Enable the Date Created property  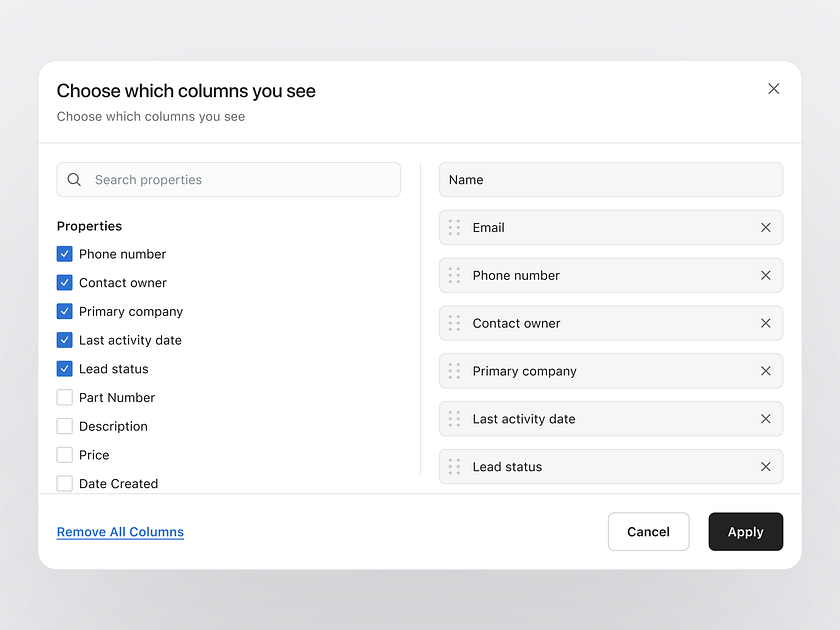(64, 483)
